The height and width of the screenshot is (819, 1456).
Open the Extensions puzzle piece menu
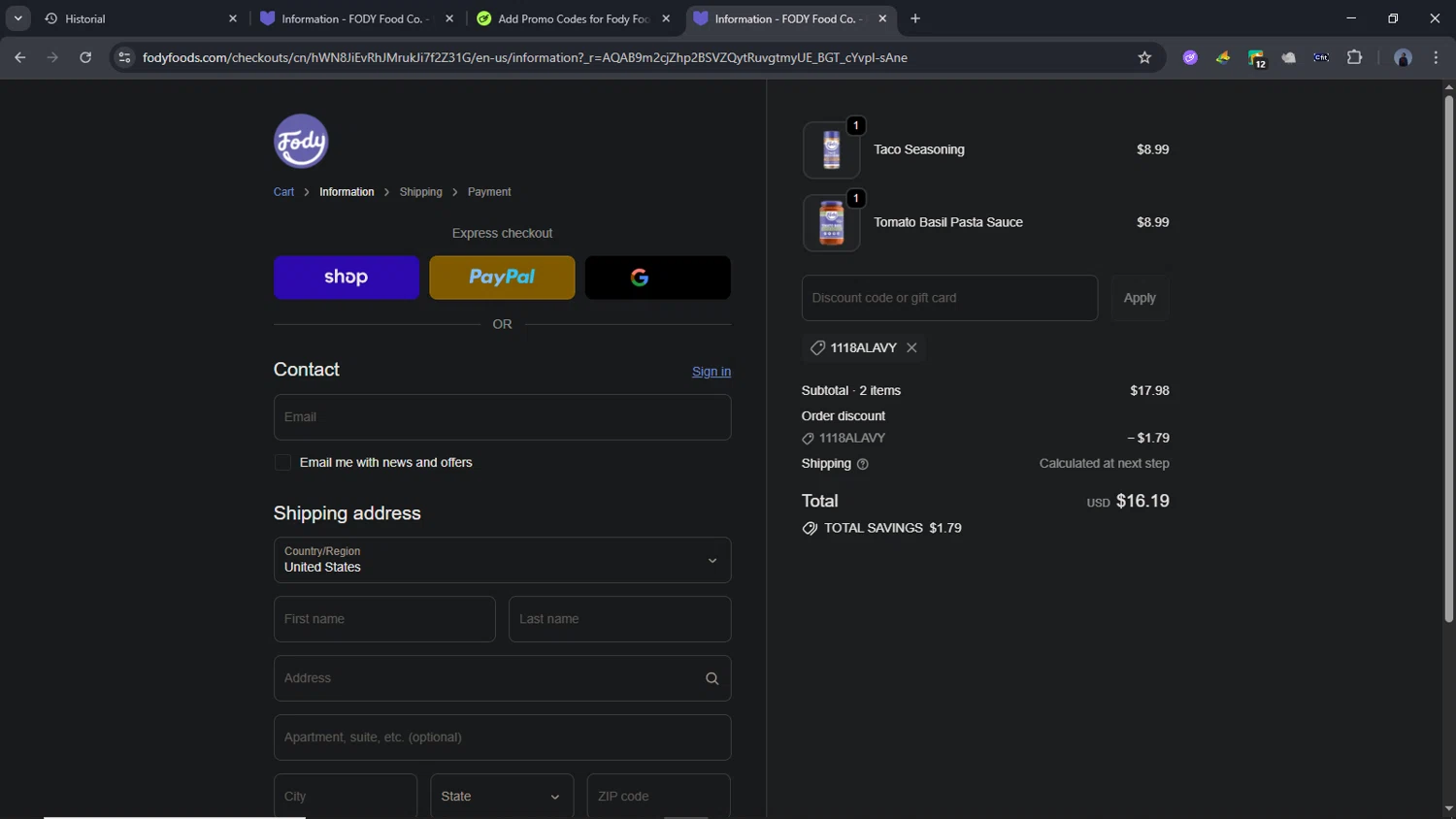coord(1355,57)
